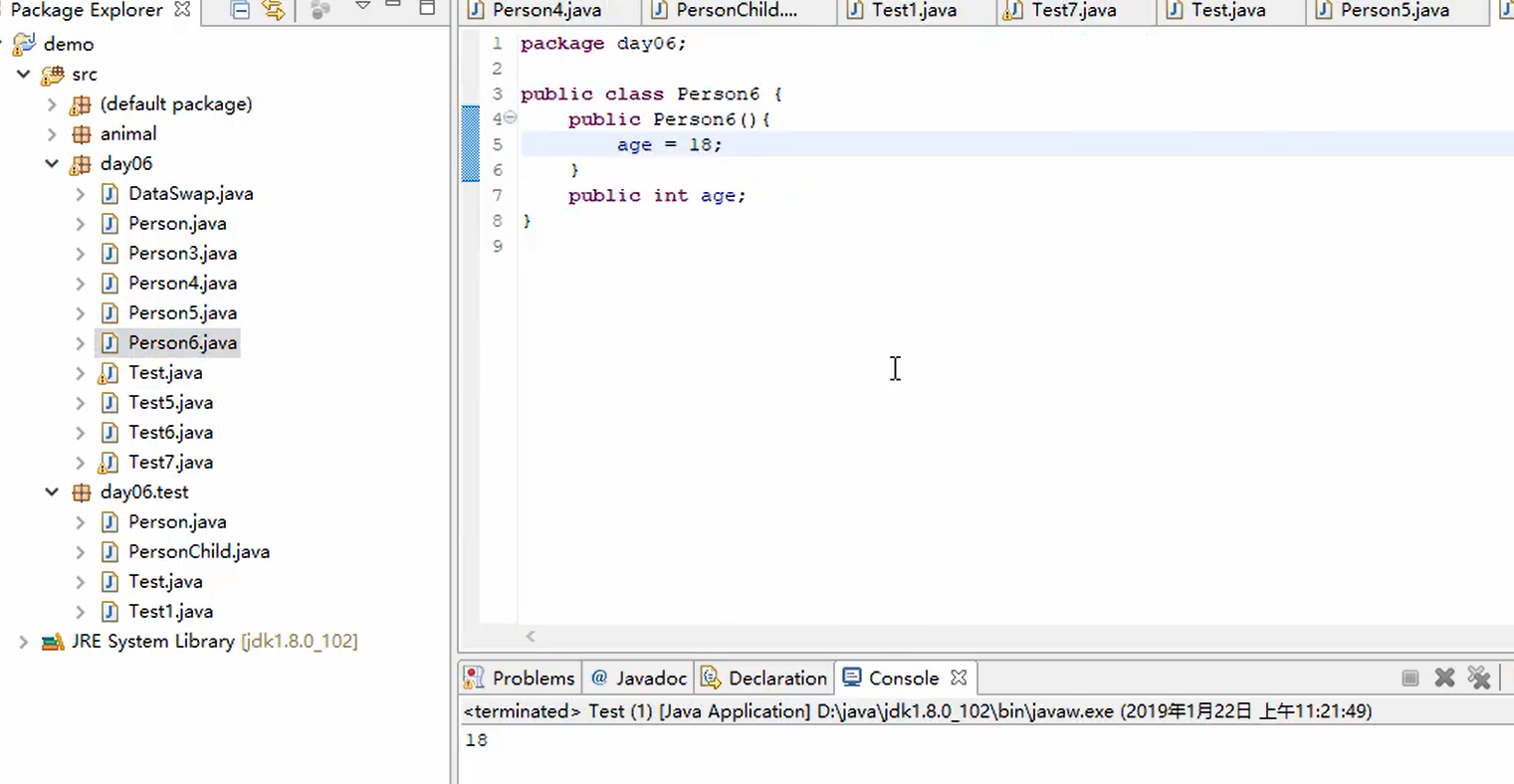
Task: Open the Javadoc view tab
Action: [638, 679]
